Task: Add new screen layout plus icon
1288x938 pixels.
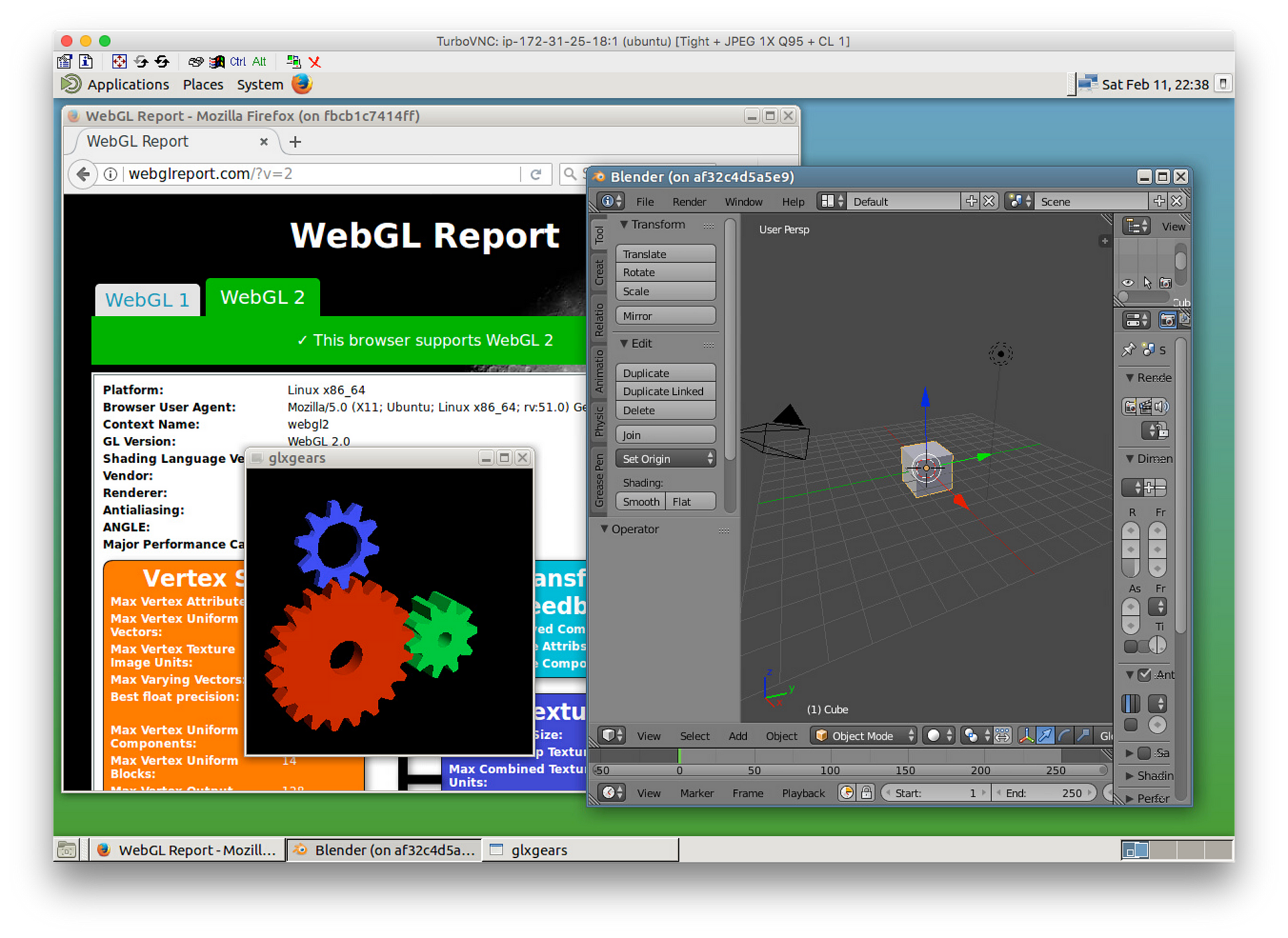Action: point(971,202)
